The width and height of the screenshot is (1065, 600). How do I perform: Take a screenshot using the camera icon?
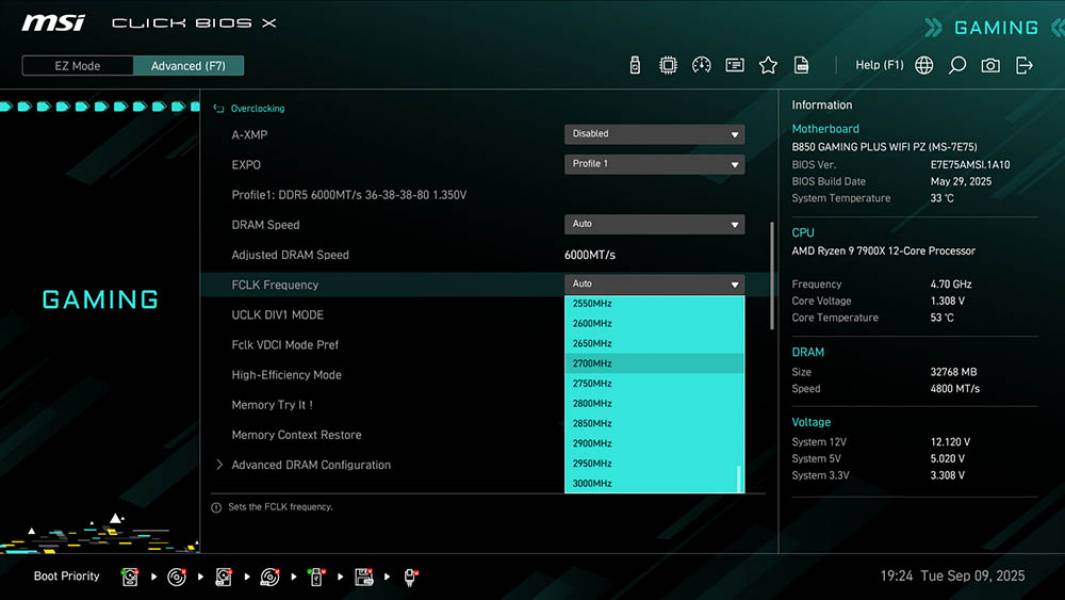(x=990, y=64)
